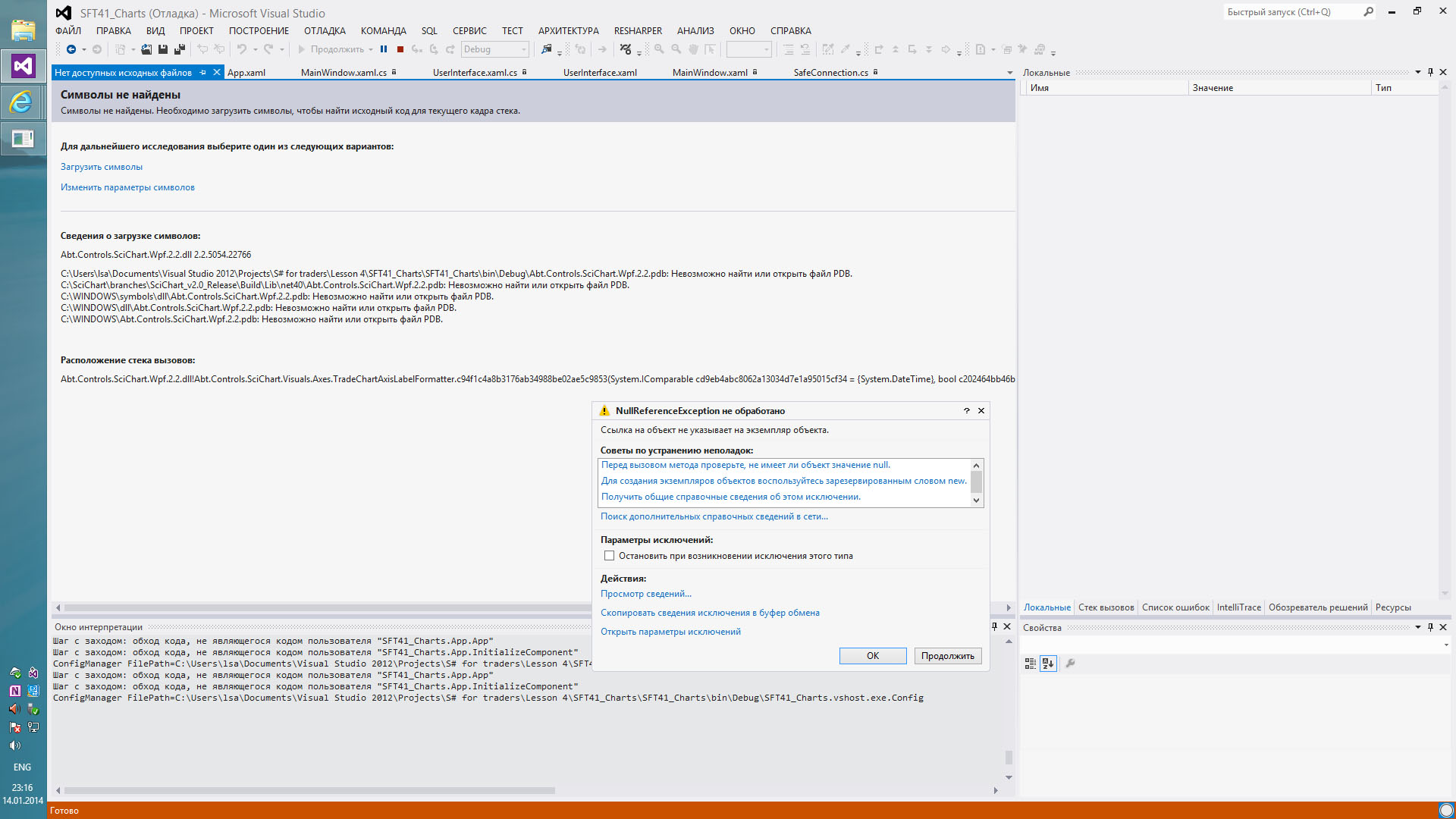The width and height of the screenshot is (1456, 819).
Task: Open the ОТЛАДКА menu
Action: pyautogui.click(x=325, y=31)
